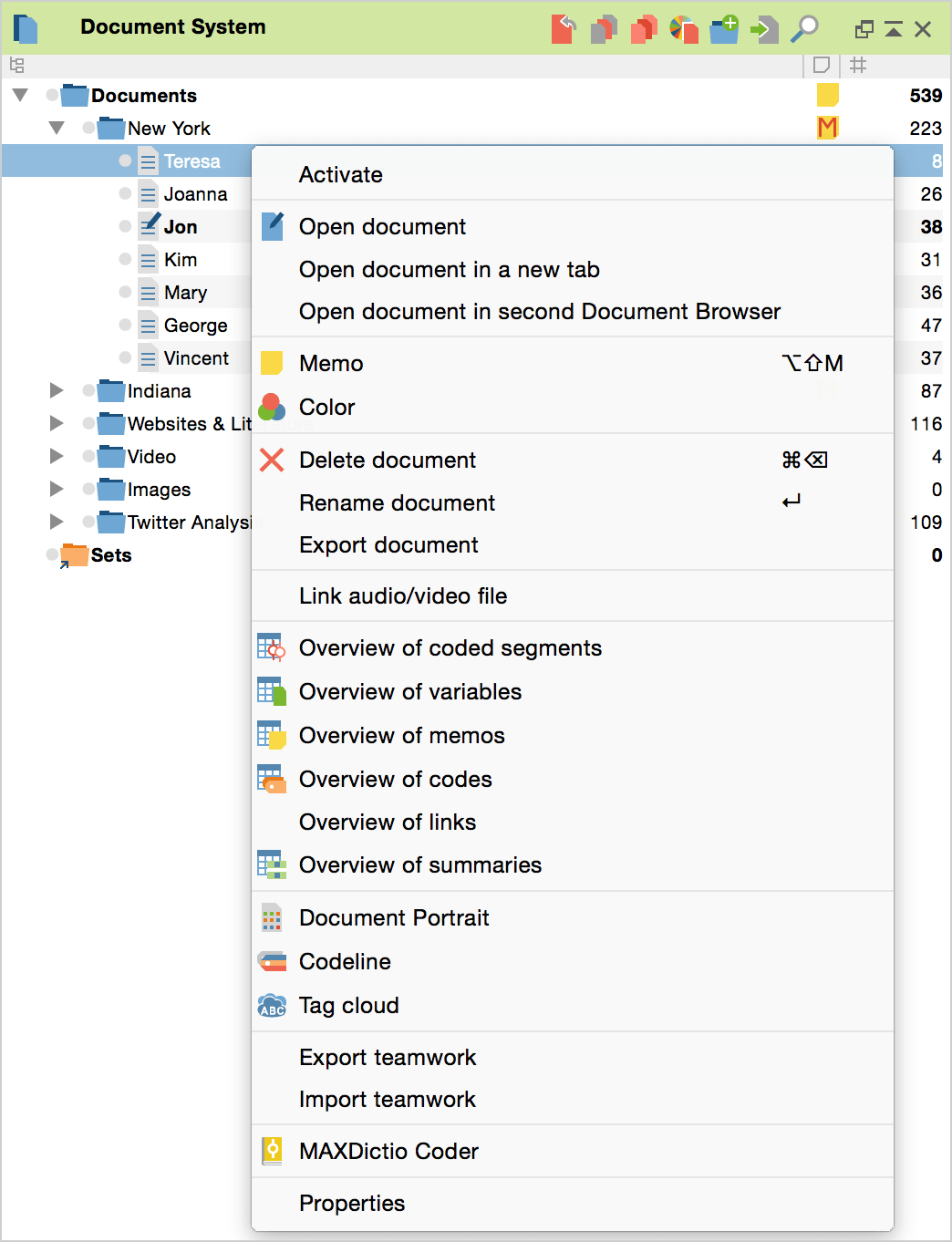Image resolution: width=952 pixels, height=1242 pixels.
Task: Click the activate by color pie-chart icon
Action: 684,29
